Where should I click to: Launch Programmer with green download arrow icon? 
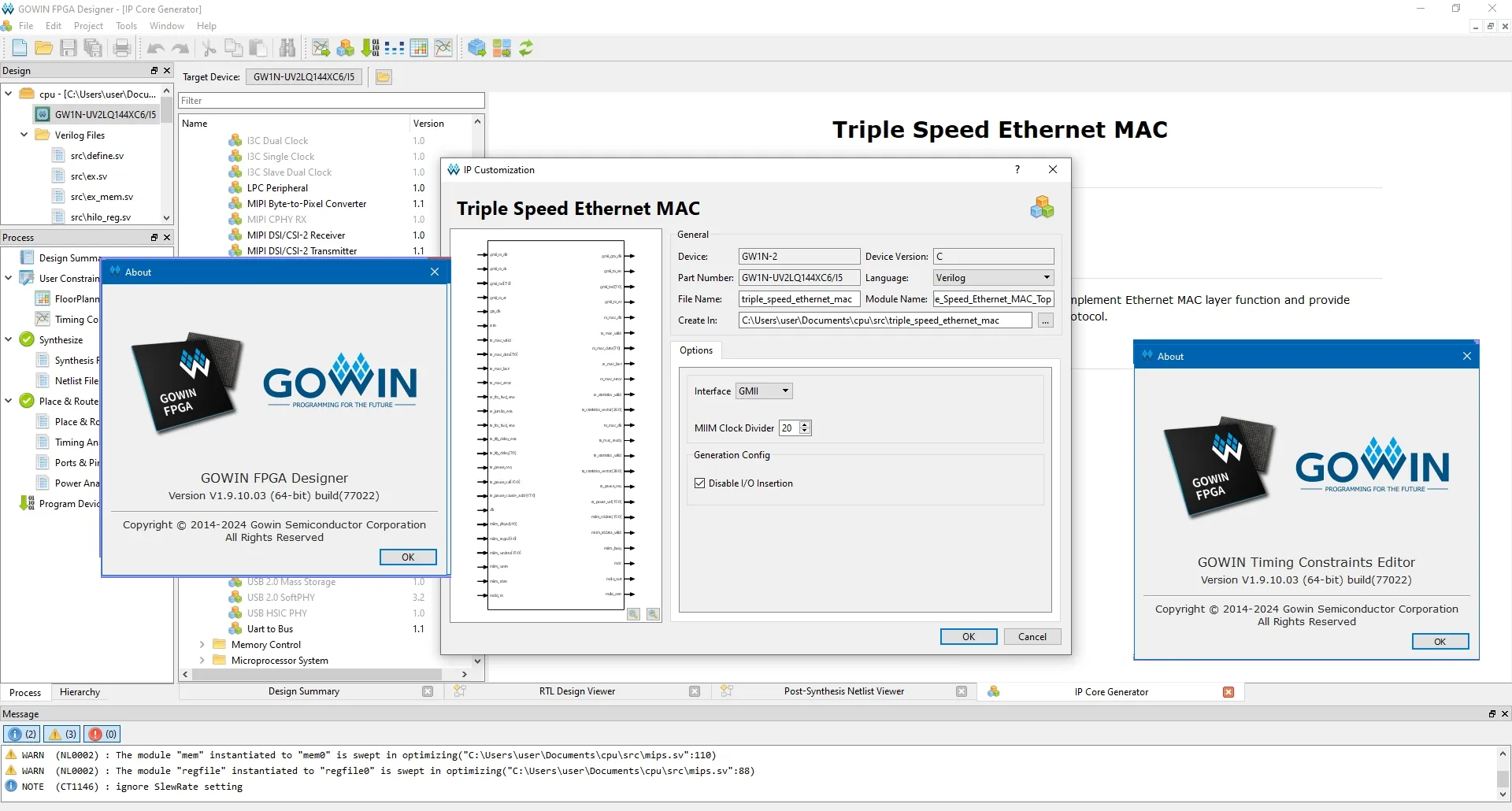click(x=370, y=48)
